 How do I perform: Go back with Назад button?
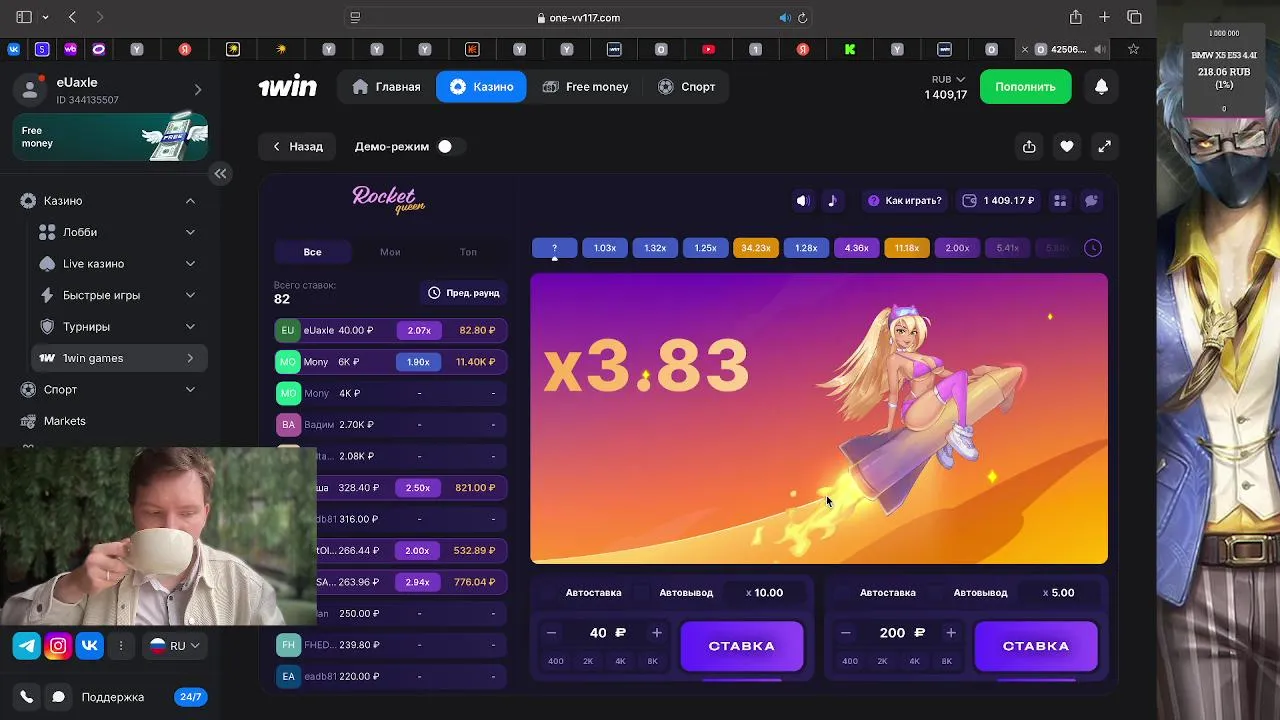(x=298, y=147)
